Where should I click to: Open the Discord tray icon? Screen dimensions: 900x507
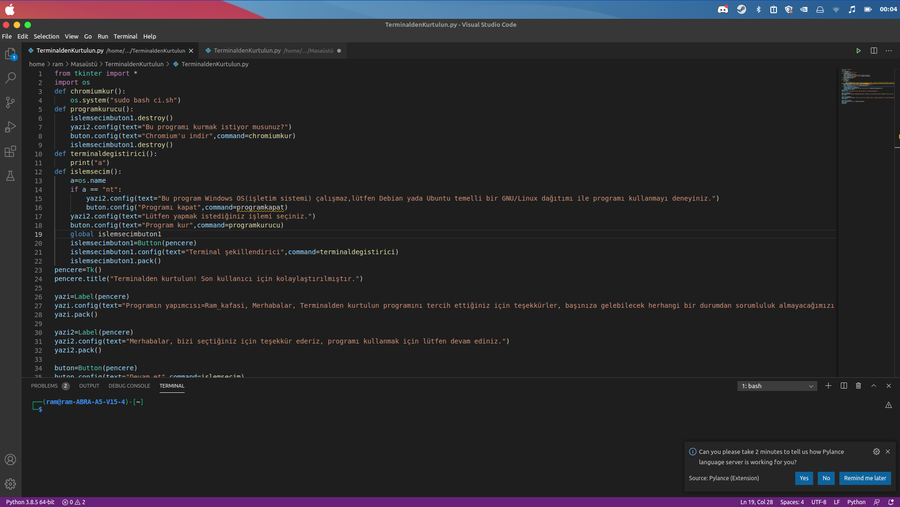723,9
